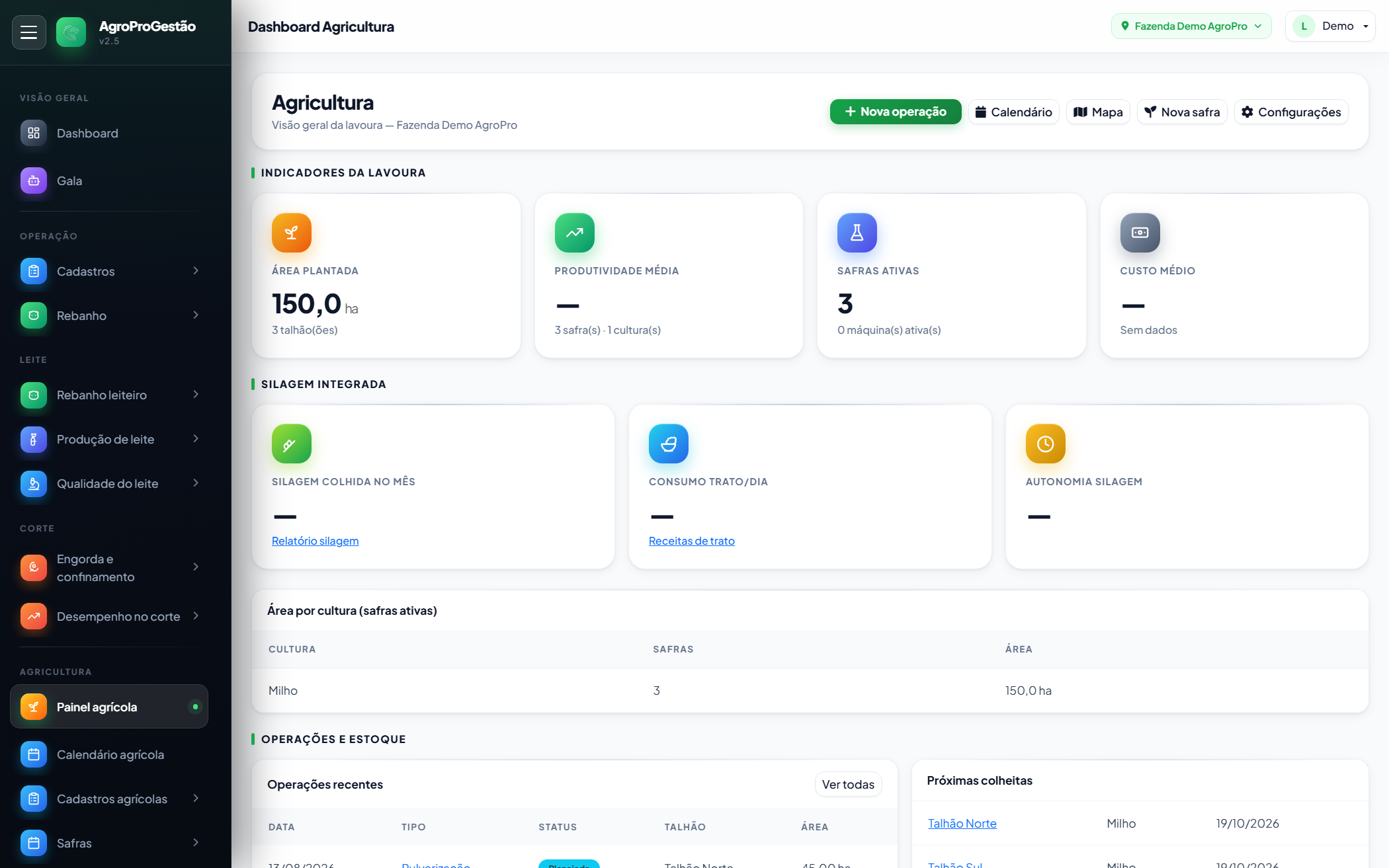Click the Produtividade média trend icon
Image resolution: width=1389 pixels, height=868 pixels.
575,233
